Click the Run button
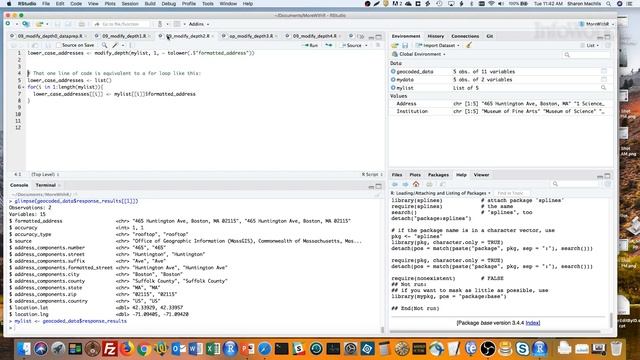The height and width of the screenshot is (360, 640). coord(311,45)
